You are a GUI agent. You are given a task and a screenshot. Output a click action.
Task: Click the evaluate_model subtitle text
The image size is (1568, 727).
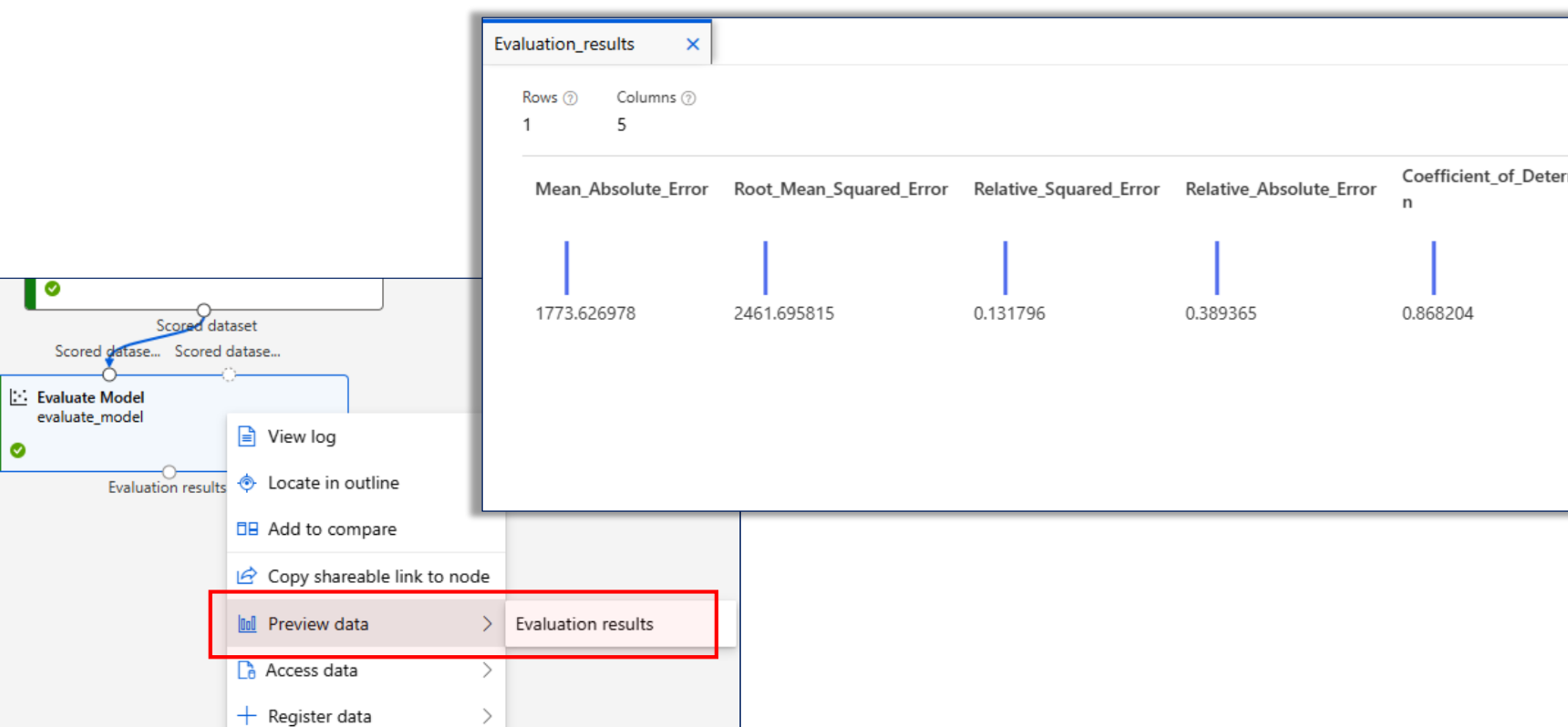[90, 417]
